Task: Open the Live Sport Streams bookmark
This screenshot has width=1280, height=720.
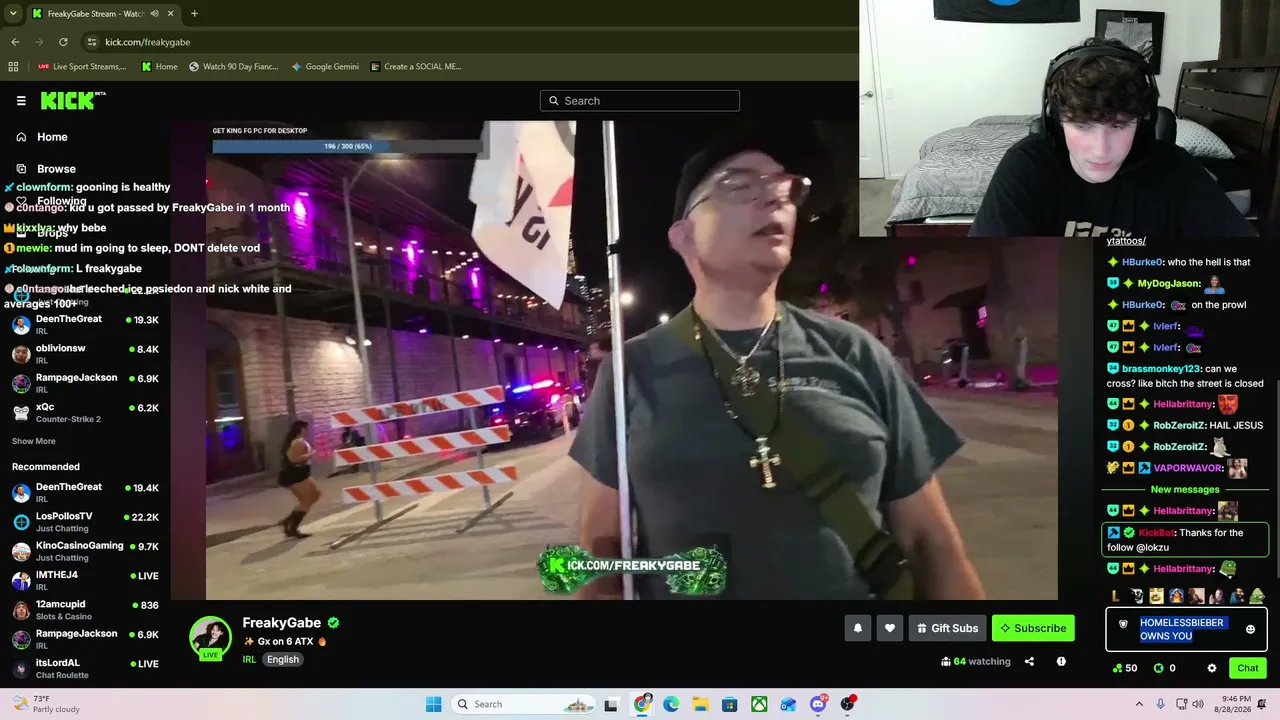Action: [82, 67]
